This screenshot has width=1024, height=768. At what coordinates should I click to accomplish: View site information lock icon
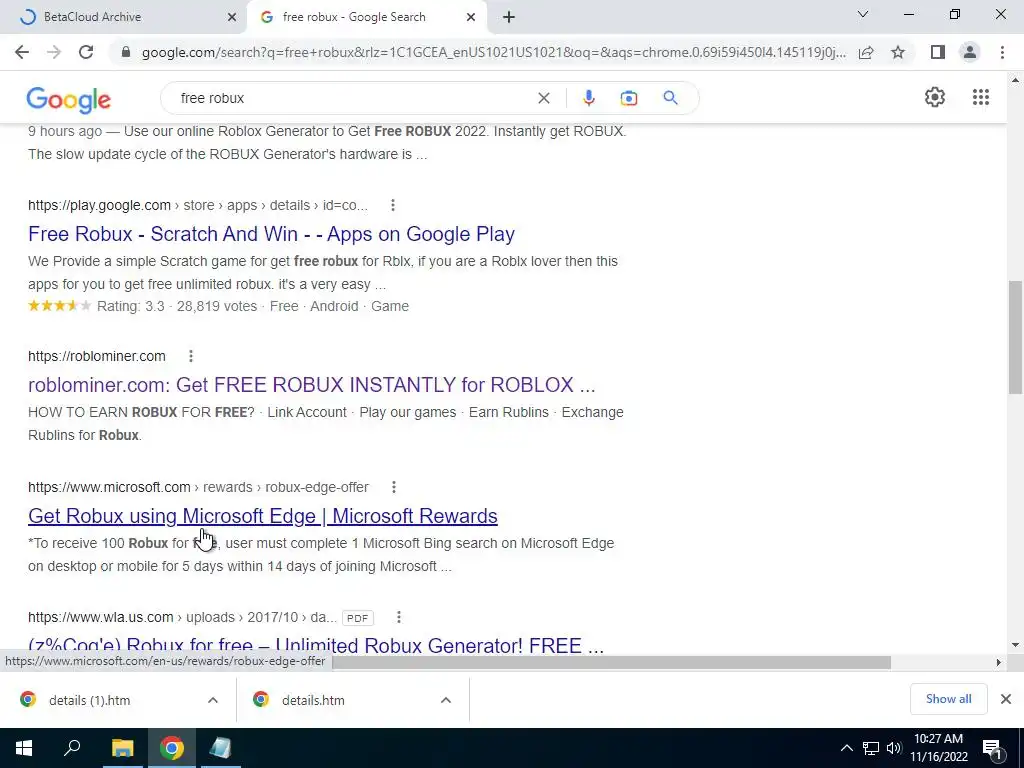tap(126, 52)
